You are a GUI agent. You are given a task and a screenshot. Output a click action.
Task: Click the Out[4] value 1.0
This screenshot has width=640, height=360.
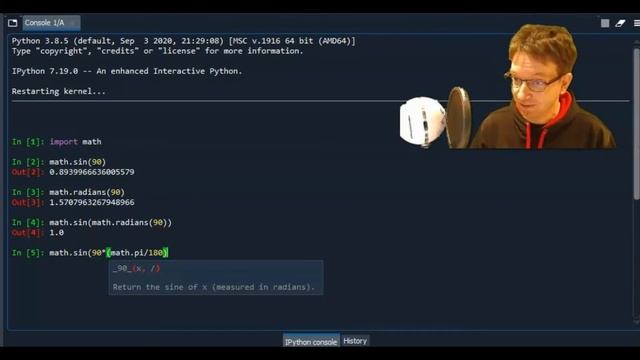tap(57, 232)
